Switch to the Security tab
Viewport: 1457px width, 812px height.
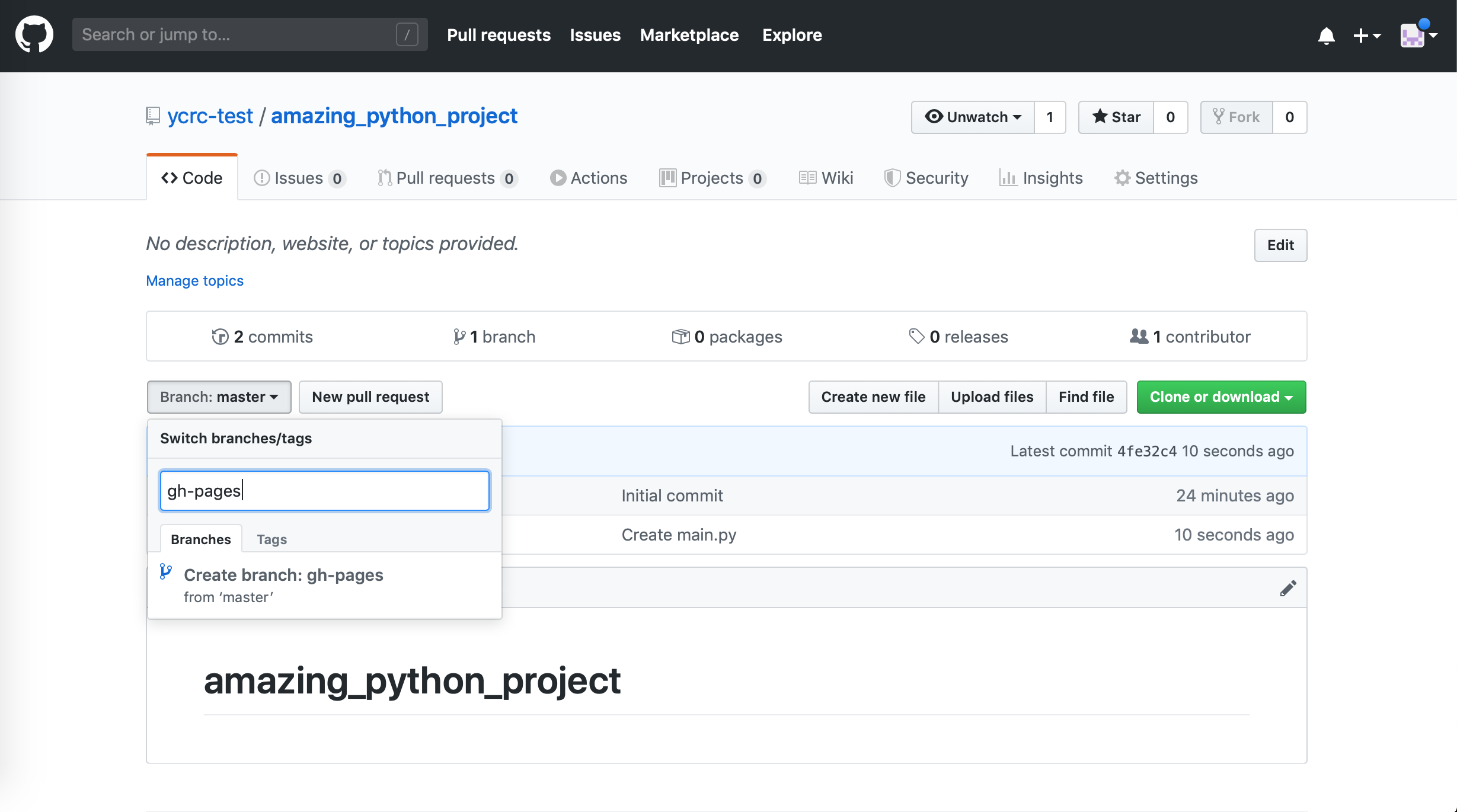926,178
